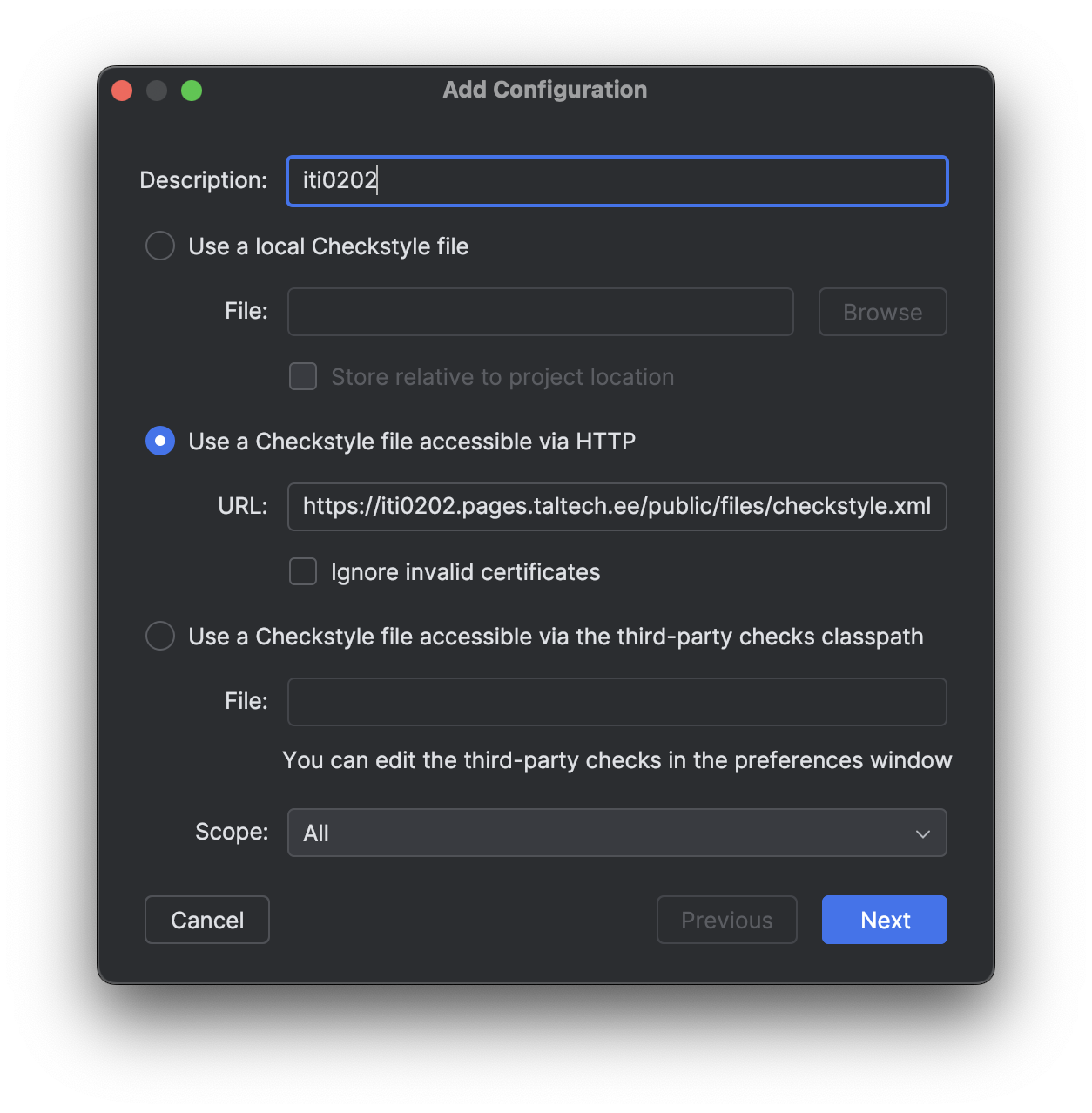Screen dimensions: 1092x1113
Task: Select the 'Use a local Checkstyle file' radio button
Action: 160,246
